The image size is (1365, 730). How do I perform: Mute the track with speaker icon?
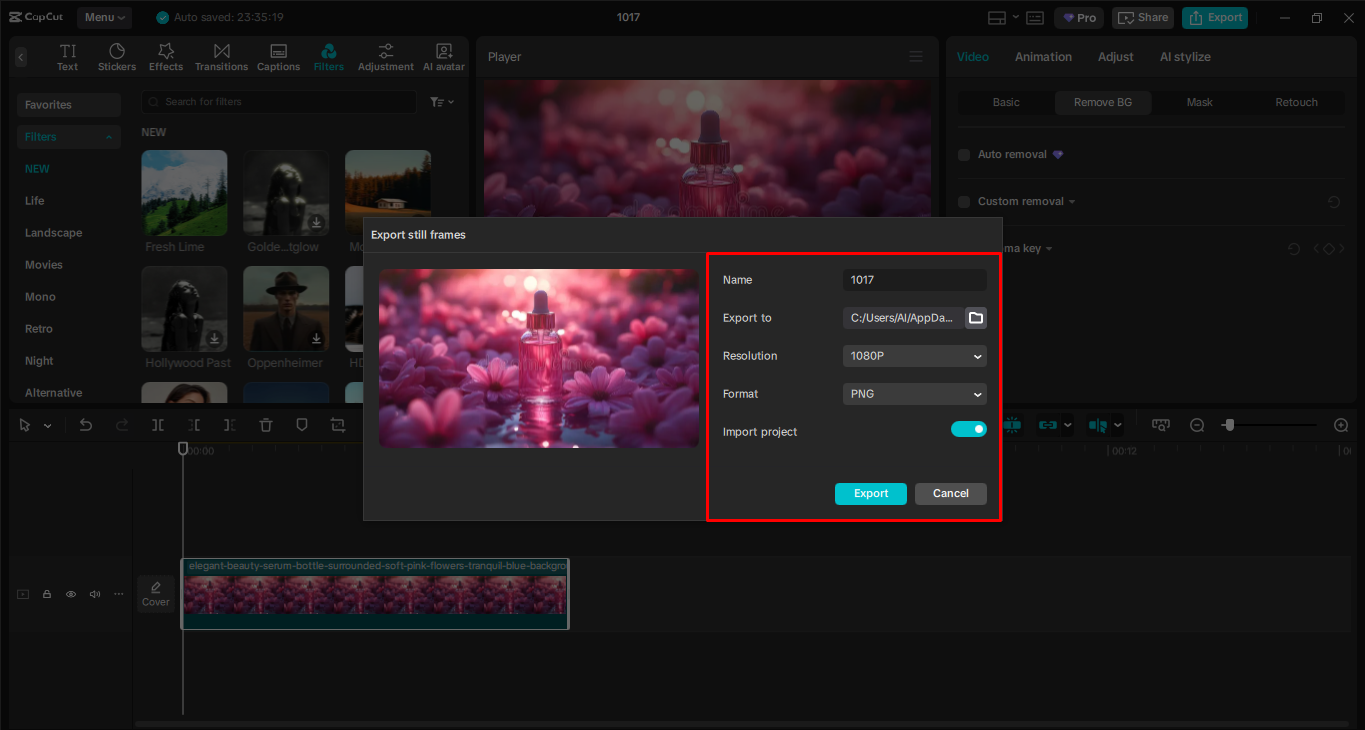pos(95,594)
